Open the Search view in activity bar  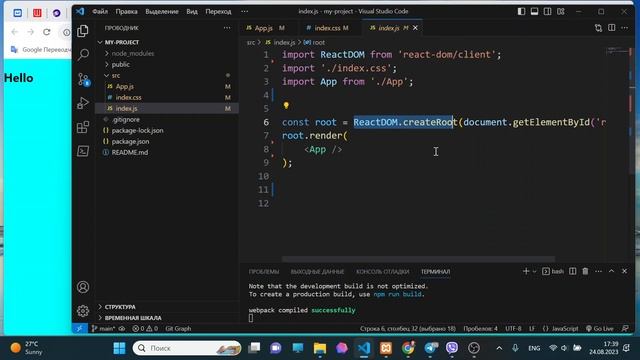[x=83, y=55]
